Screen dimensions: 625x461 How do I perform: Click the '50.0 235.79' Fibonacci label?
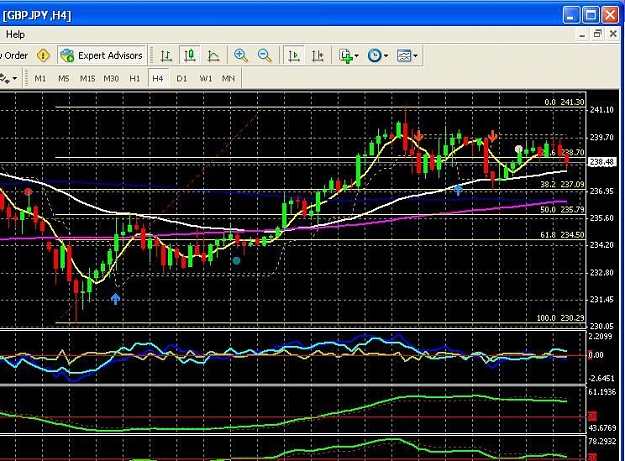(x=562, y=210)
